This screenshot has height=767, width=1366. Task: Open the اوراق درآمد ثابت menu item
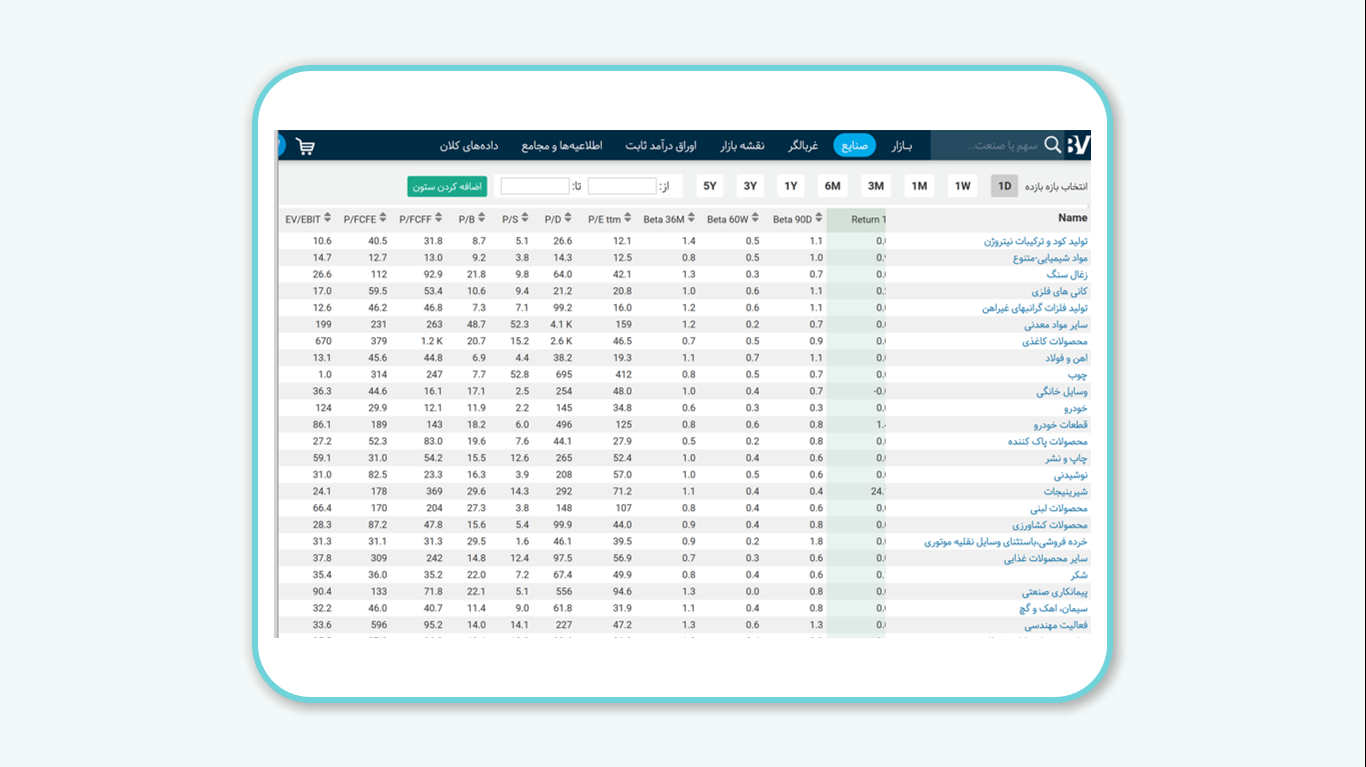[661, 146]
